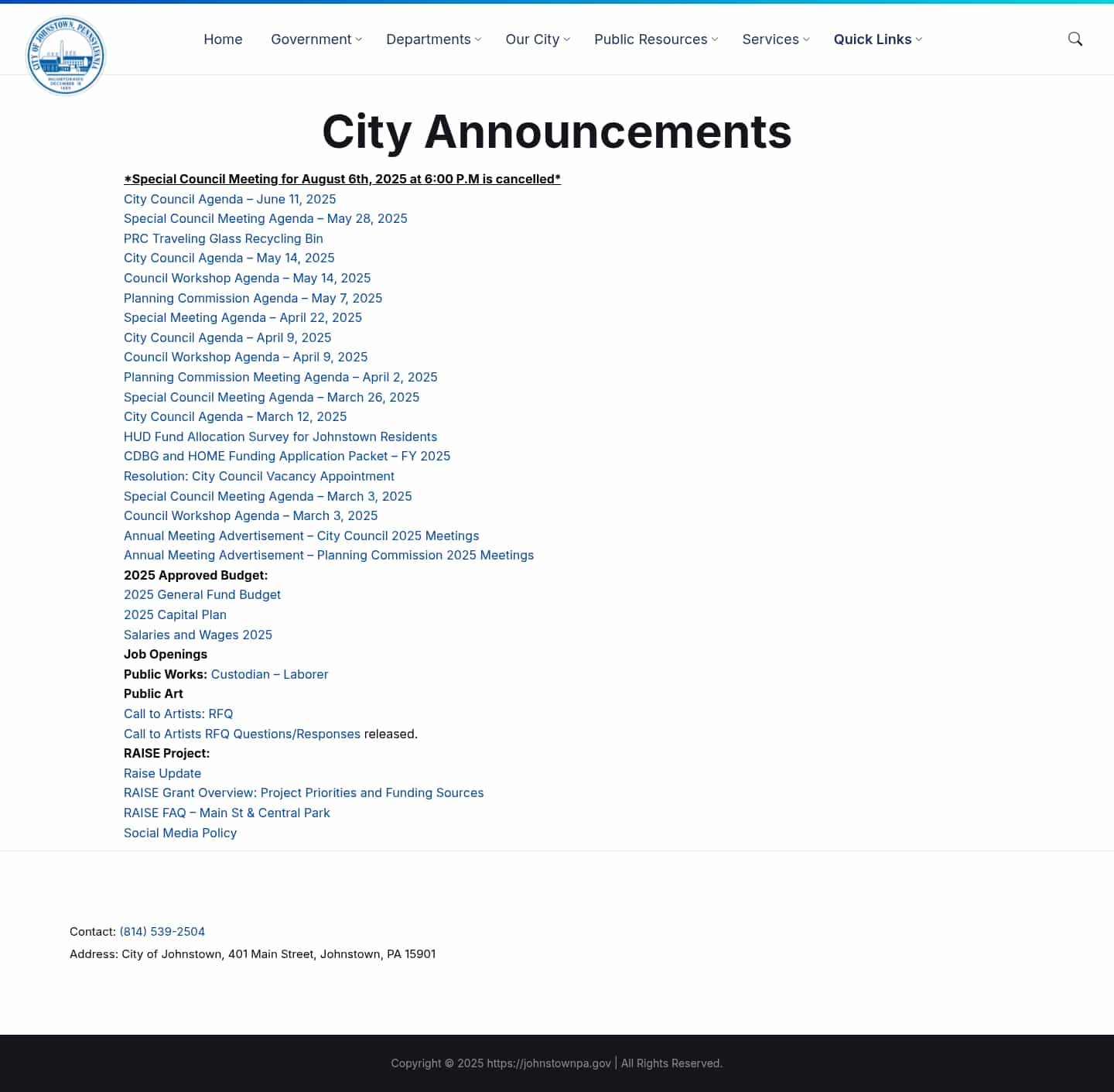Open Call to Artists: RFQ link
This screenshot has height=1092, width=1114.
pyautogui.click(x=178, y=714)
